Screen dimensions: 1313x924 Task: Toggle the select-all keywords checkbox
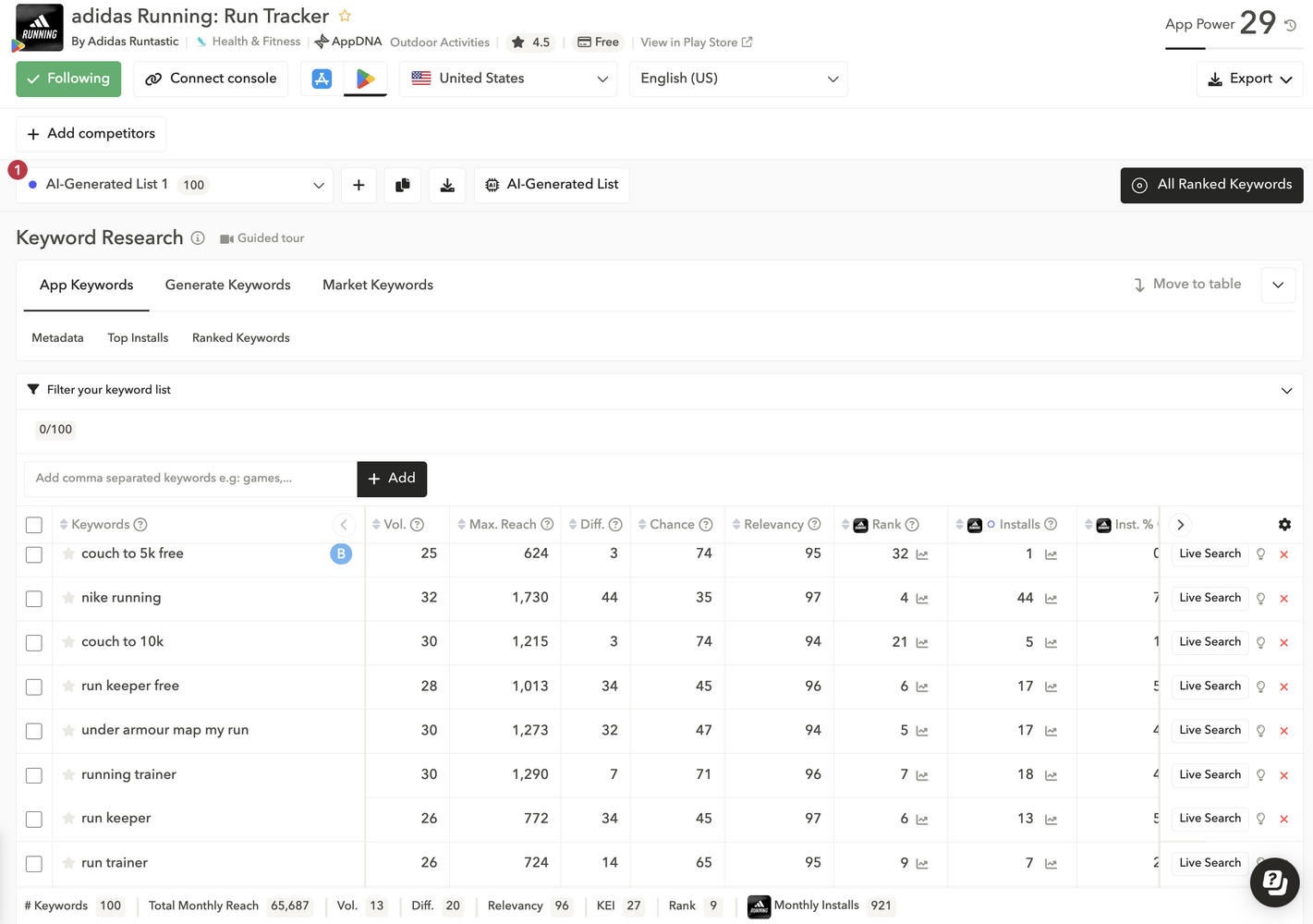coord(34,525)
